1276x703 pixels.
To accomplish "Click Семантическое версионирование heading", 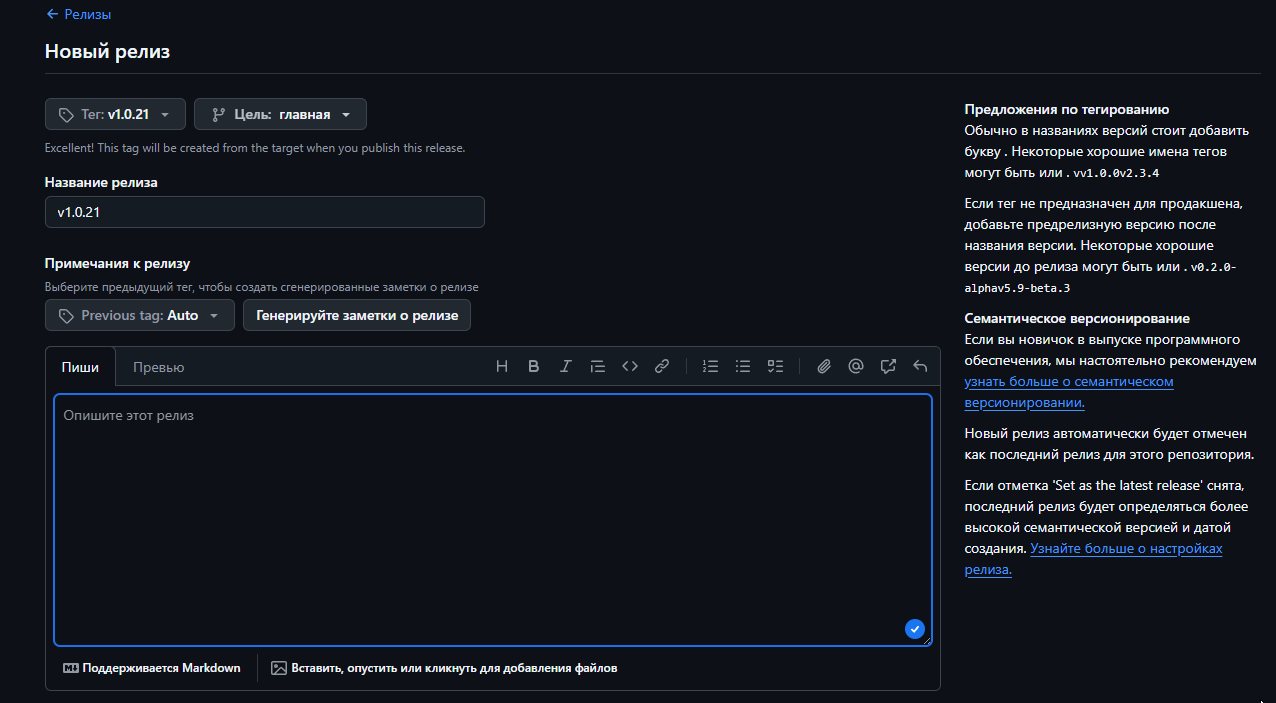I will (1077, 319).
